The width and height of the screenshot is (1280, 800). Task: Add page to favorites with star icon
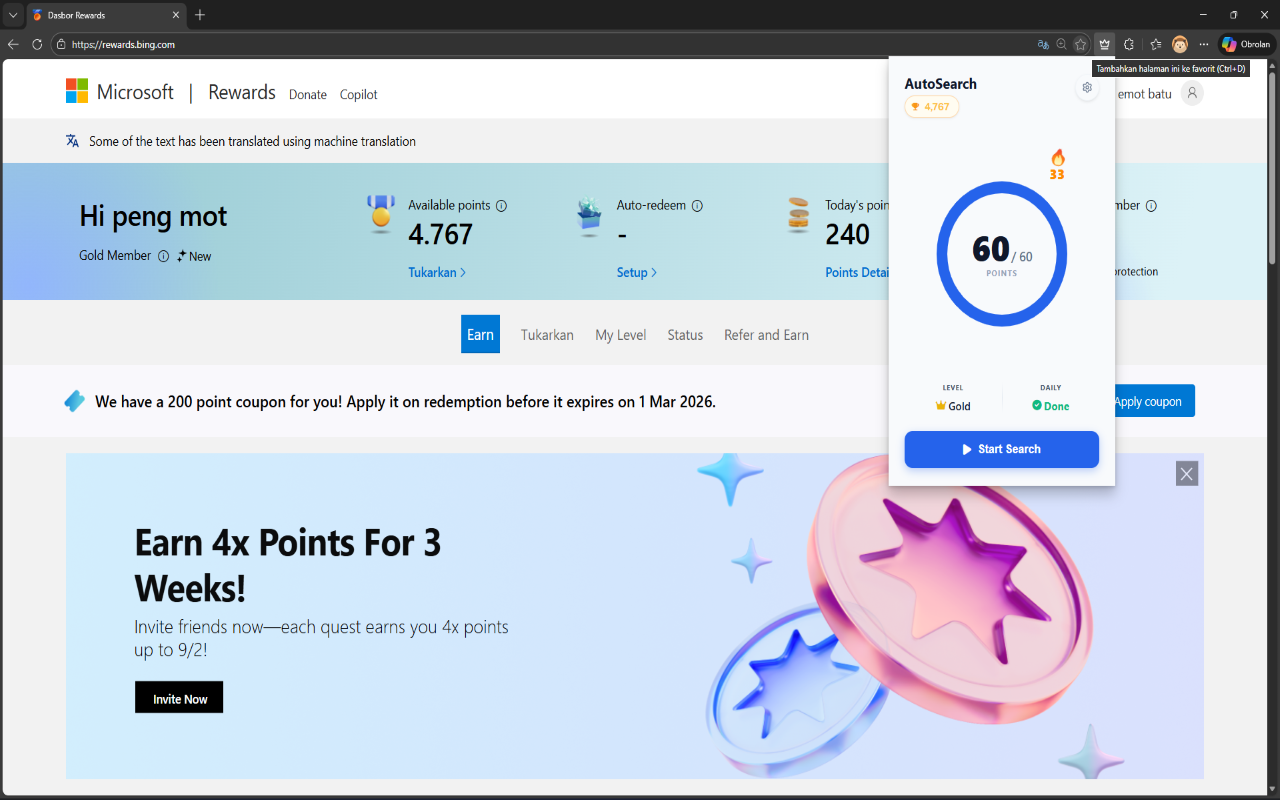tap(1081, 44)
